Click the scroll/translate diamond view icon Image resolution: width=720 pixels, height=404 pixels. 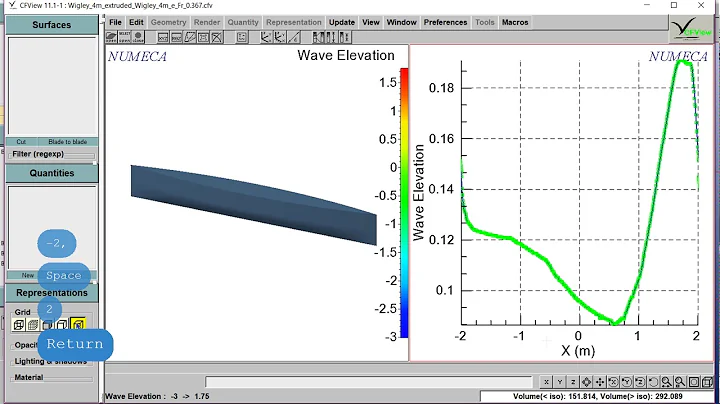586,382
